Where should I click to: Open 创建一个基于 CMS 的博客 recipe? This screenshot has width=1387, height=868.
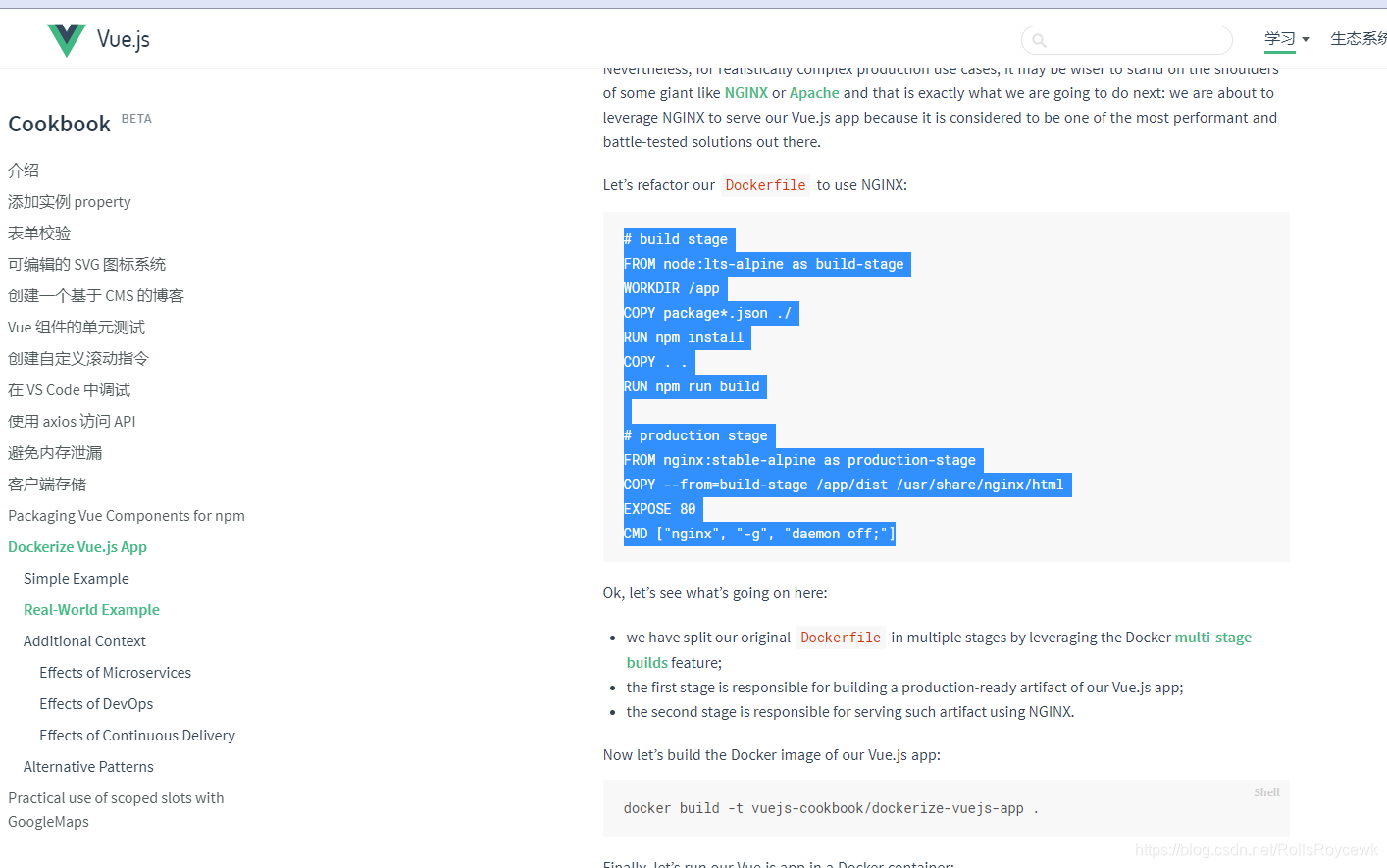point(96,296)
